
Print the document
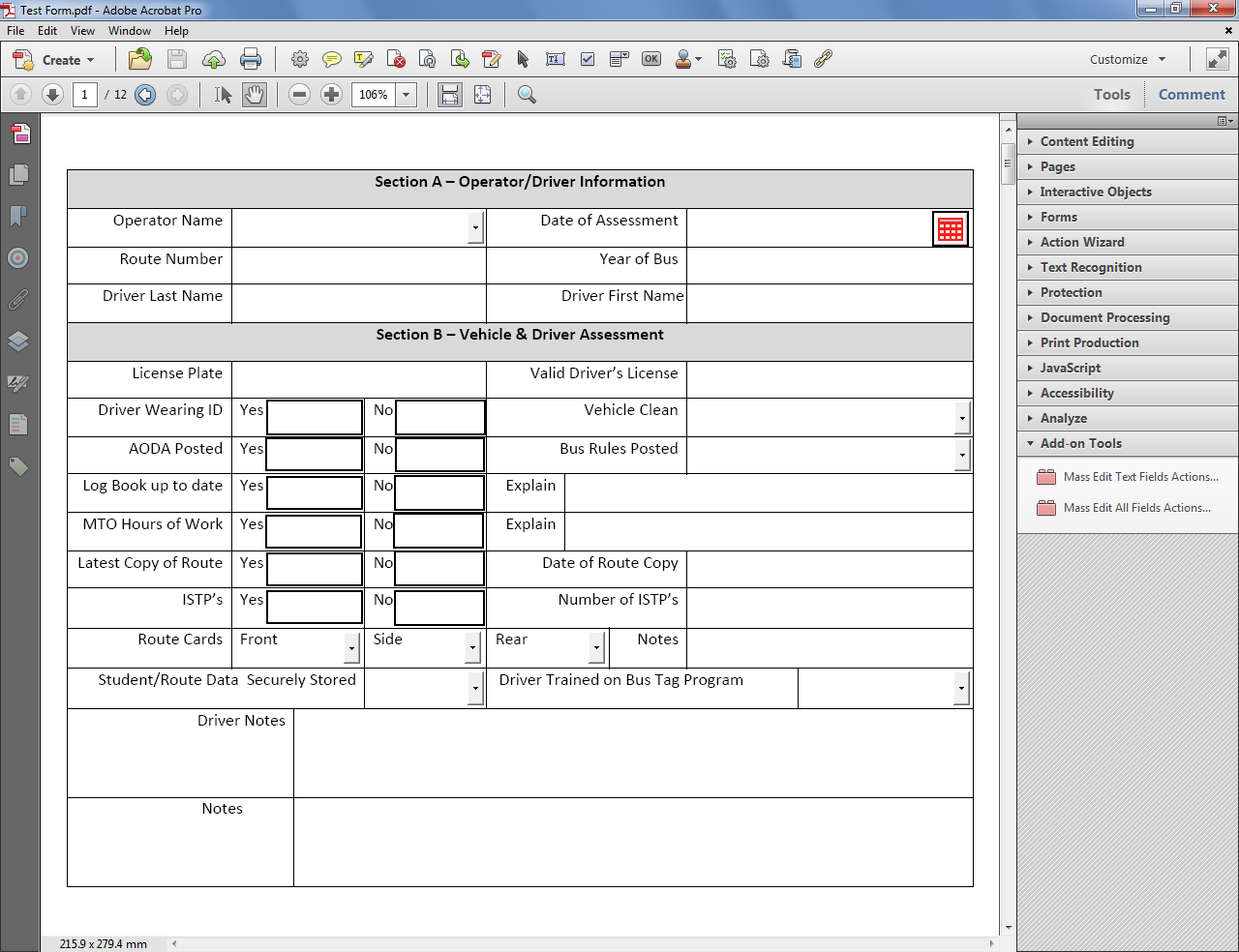tap(251, 59)
